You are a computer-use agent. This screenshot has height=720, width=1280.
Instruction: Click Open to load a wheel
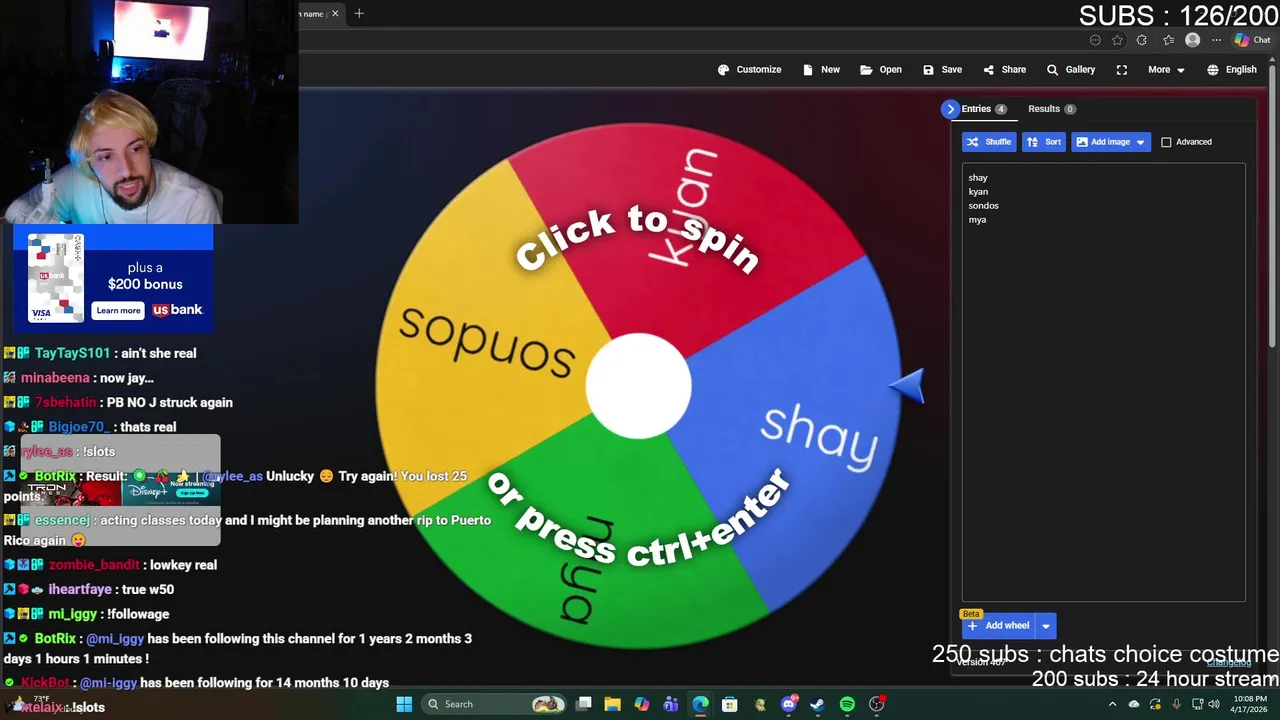coord(881,70)
